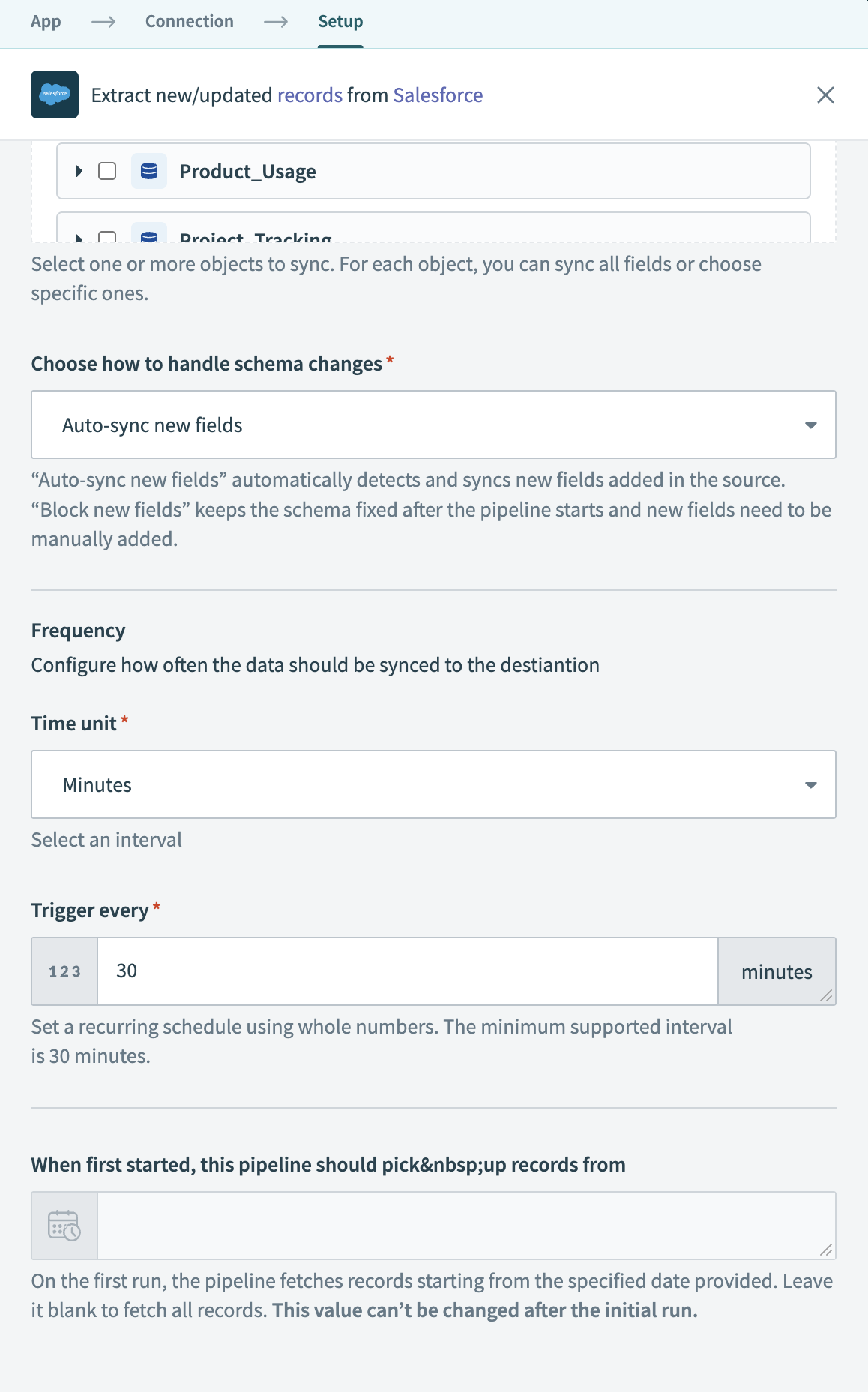868x1392 pixels.
Task: Expand the Product_Usage object fields
Action: click(x=79, y=172)
